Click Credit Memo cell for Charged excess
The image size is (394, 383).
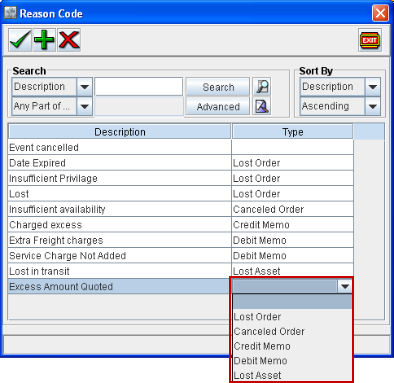coord(293,225)
